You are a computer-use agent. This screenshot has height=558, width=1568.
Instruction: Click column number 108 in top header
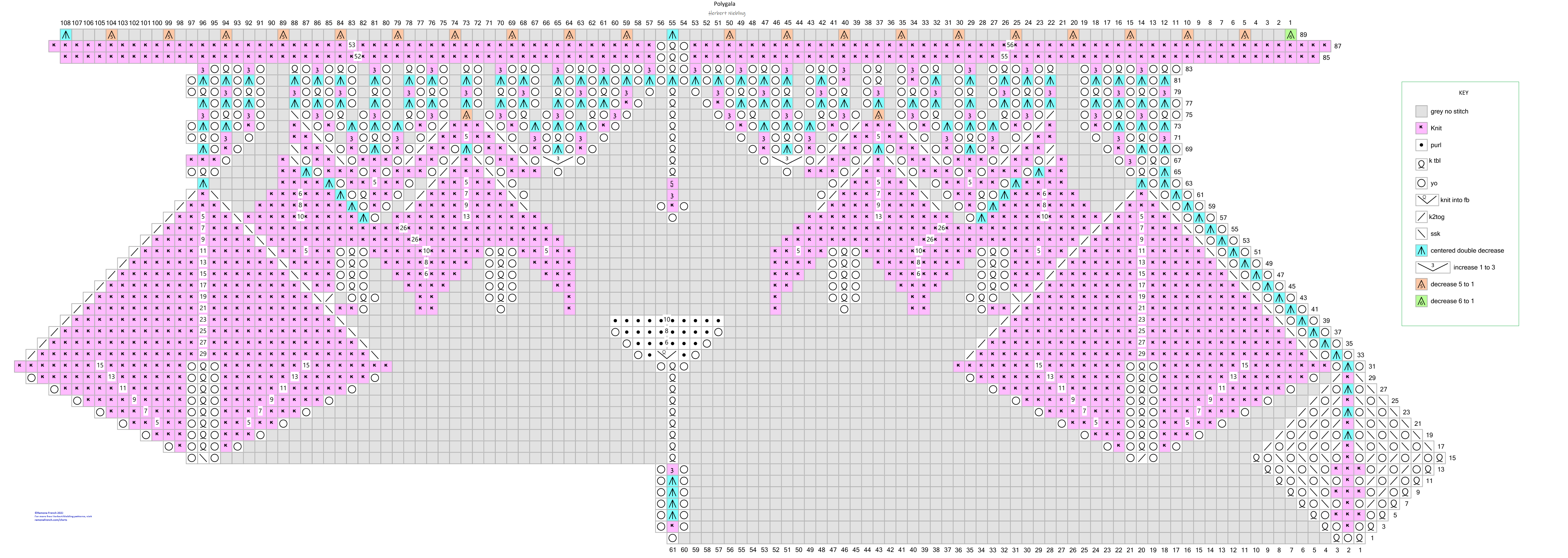coord(66,23)
